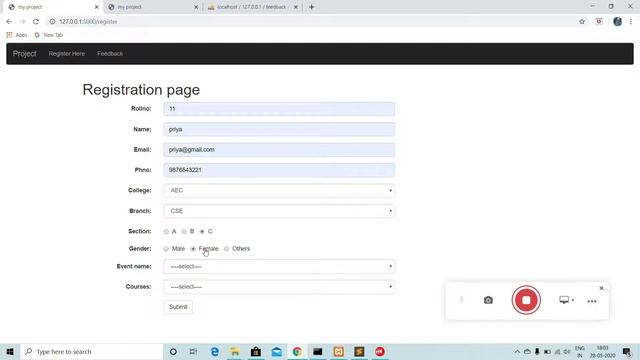The image size is (640, 360).
Task: Switch to first 'my project' tab
Action: pos(52,7)
